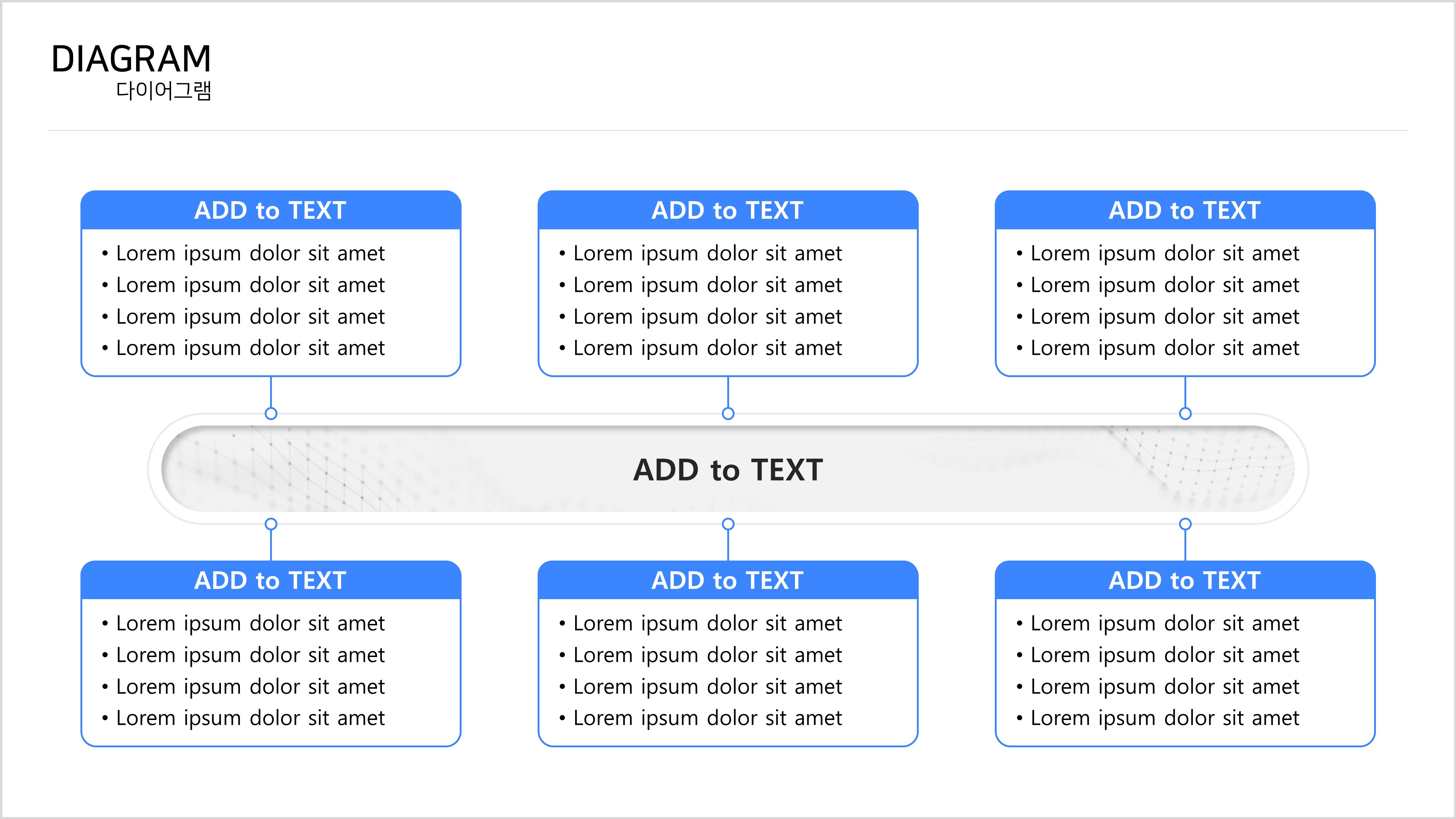Click the second bullet line in the bottom-middle box
1456x819 pixels.
701,656
